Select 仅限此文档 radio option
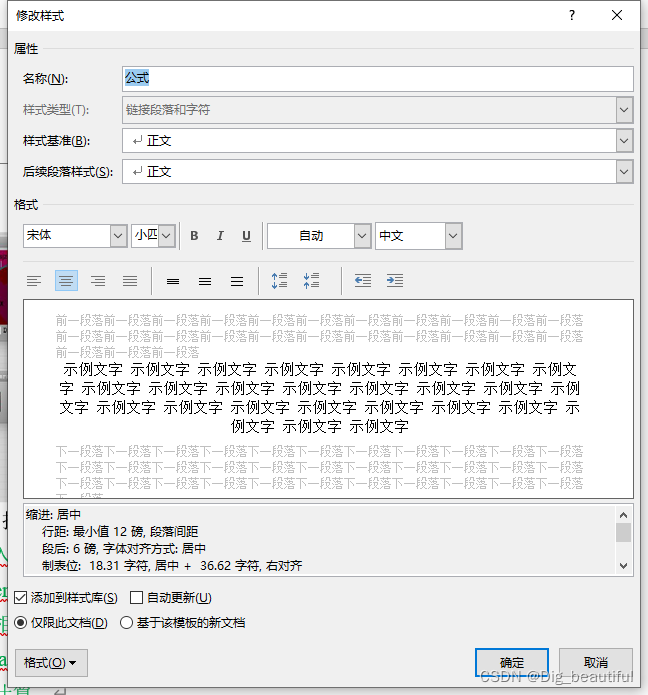This screenshot has width=648, height=695. coord(20,623)
